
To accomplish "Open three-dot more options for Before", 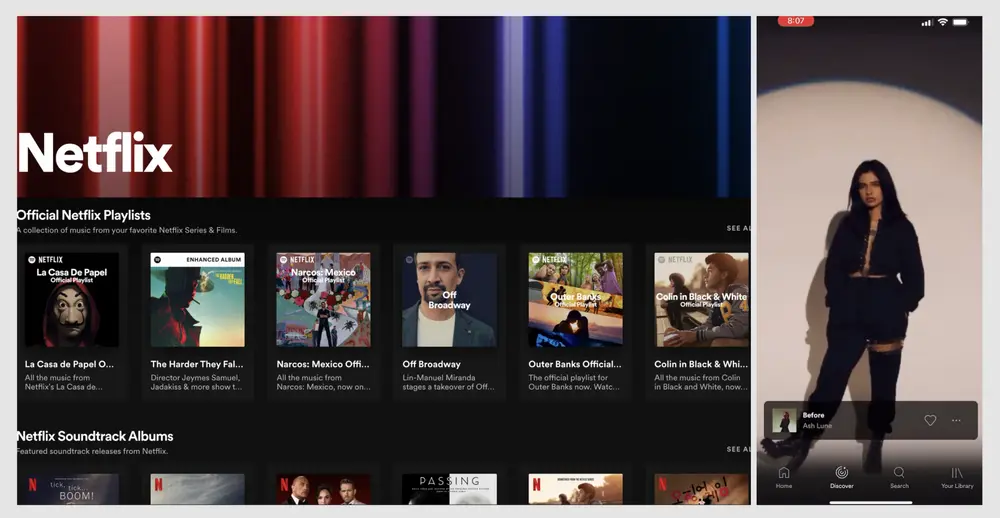I will click(956, 421).
